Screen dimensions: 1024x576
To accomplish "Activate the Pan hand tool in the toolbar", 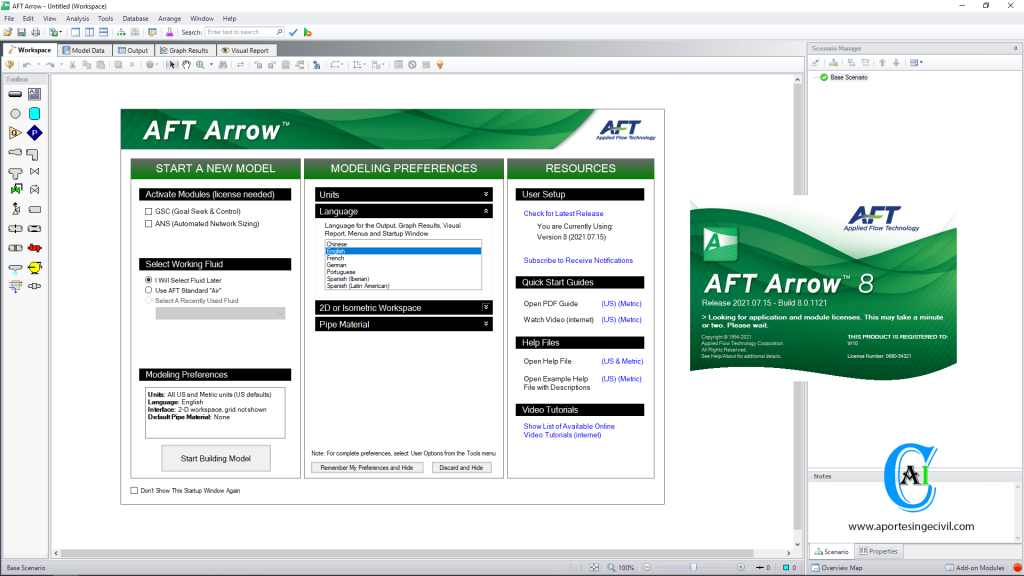I will (x=186, y=63).
